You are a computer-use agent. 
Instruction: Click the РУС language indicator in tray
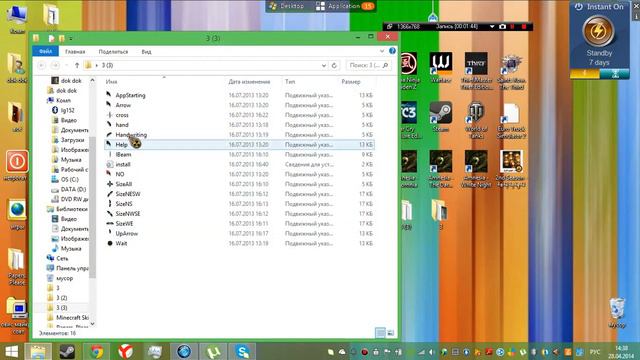click(595, 352)
